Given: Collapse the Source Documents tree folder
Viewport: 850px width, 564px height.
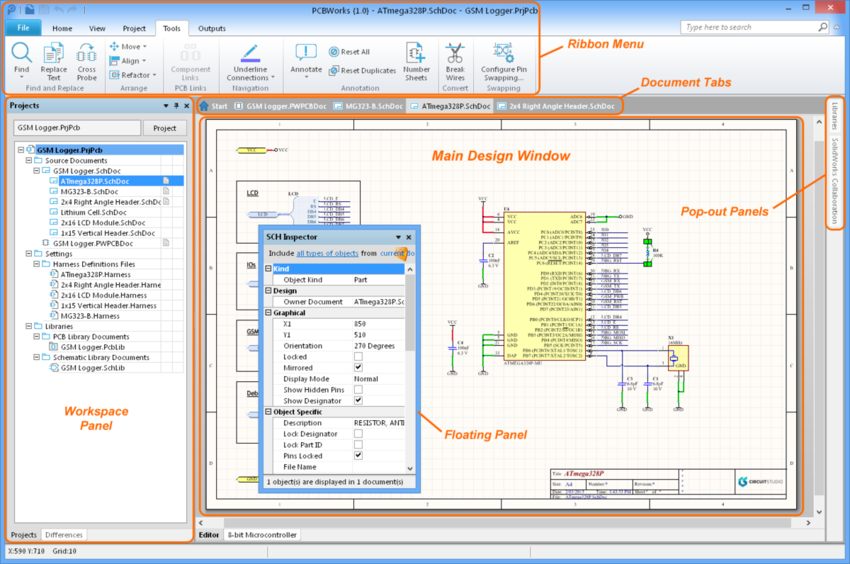Looking at the screenshot, I should pyautogui.click(x=29, y=161).
